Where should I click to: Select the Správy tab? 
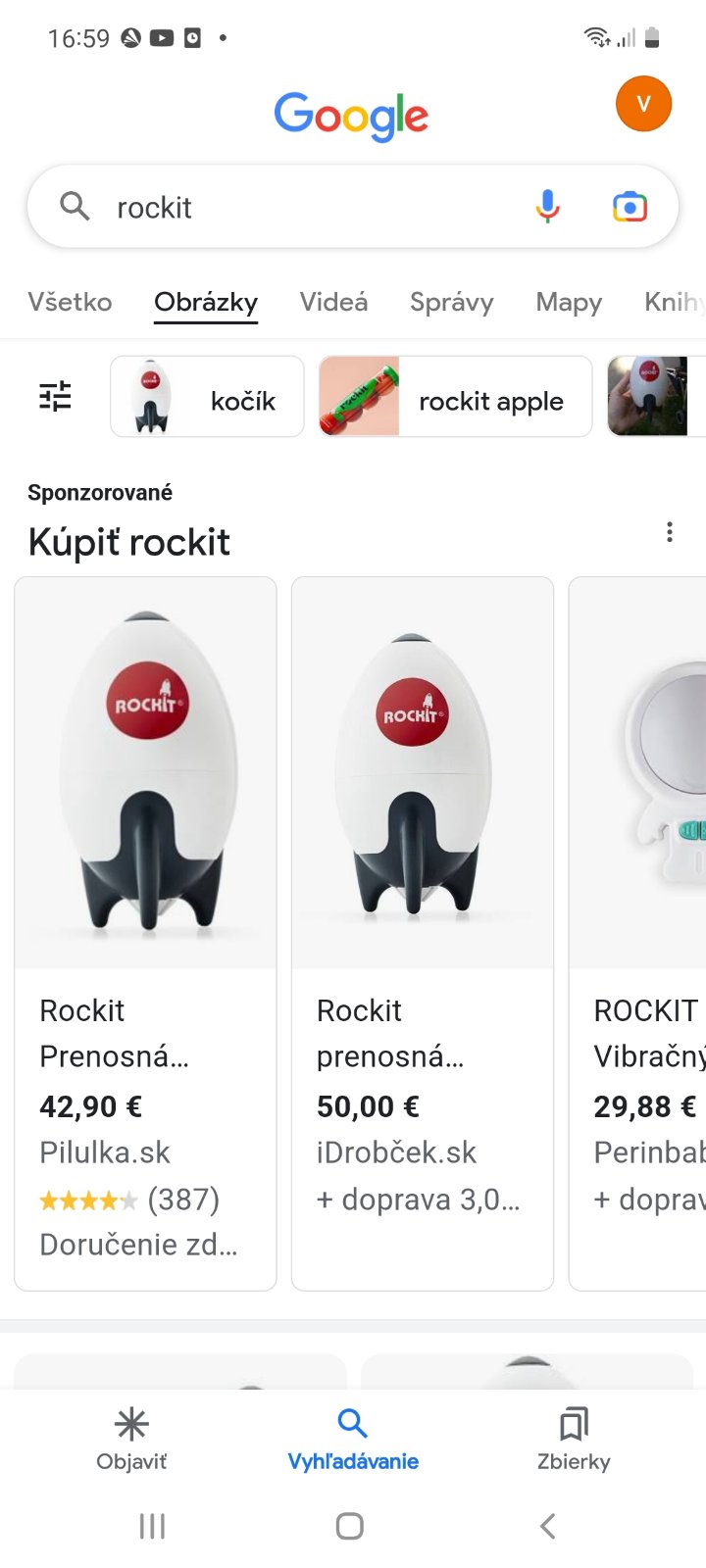coord(451,302)
